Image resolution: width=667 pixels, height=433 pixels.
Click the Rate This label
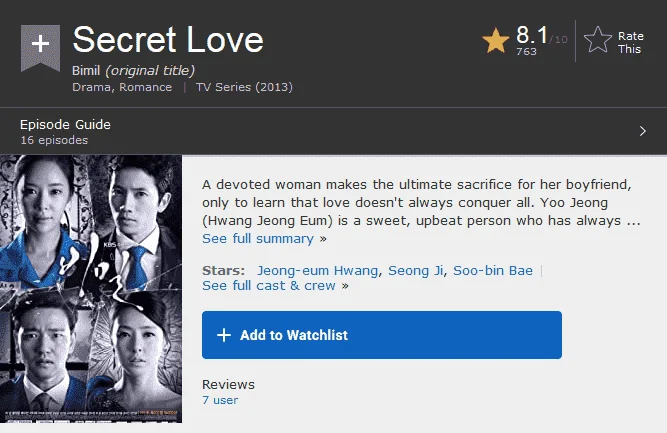(x=630, y=43)
